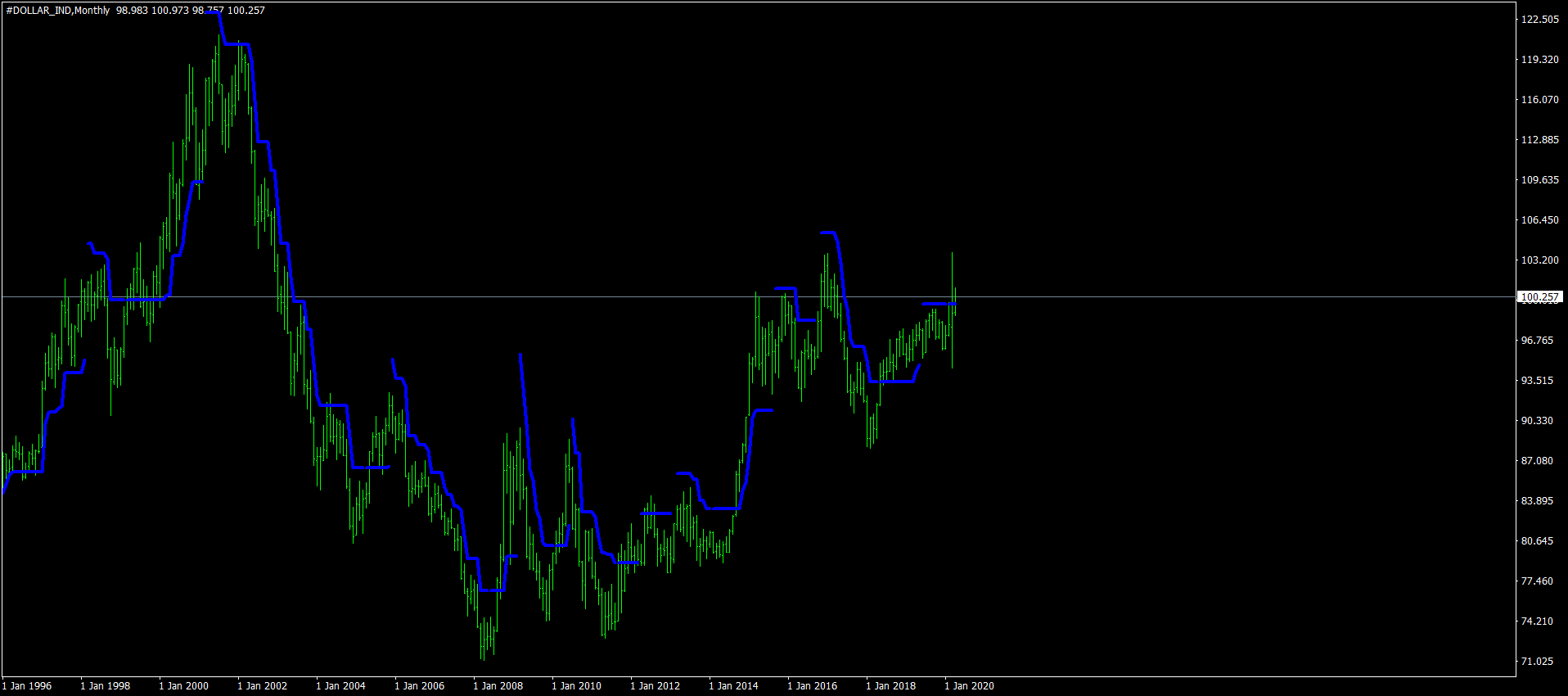Click the 122.505 price scale label

(x=1539, y=20)
